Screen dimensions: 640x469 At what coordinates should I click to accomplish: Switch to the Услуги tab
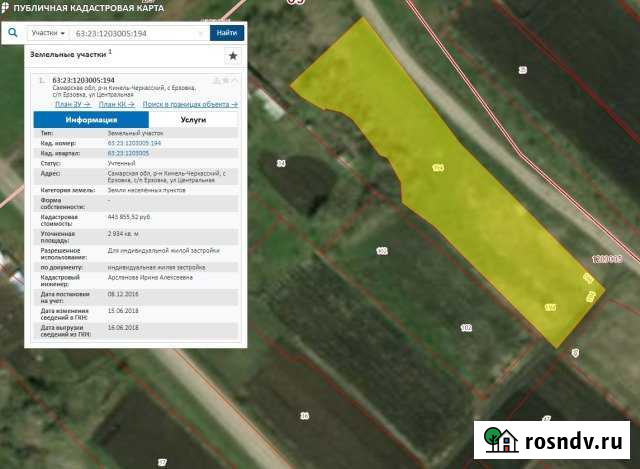[193, 118]
